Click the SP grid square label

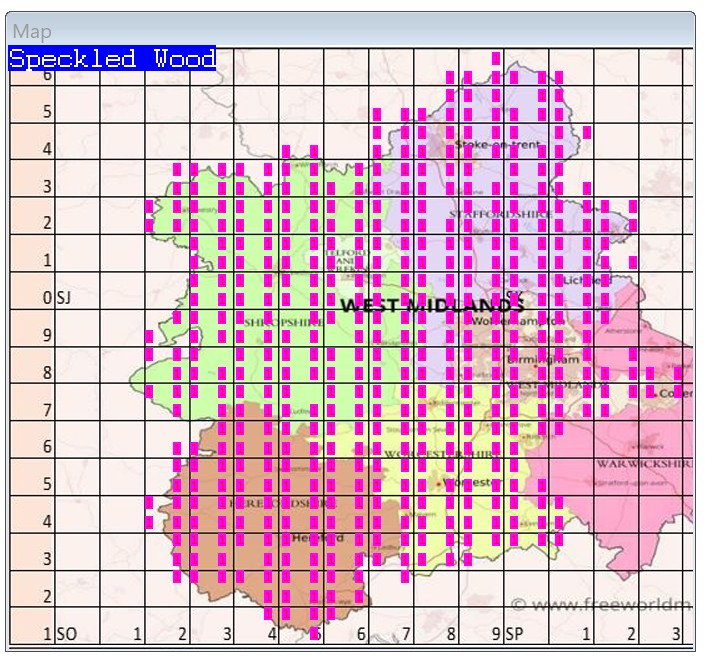coord(515,634)
